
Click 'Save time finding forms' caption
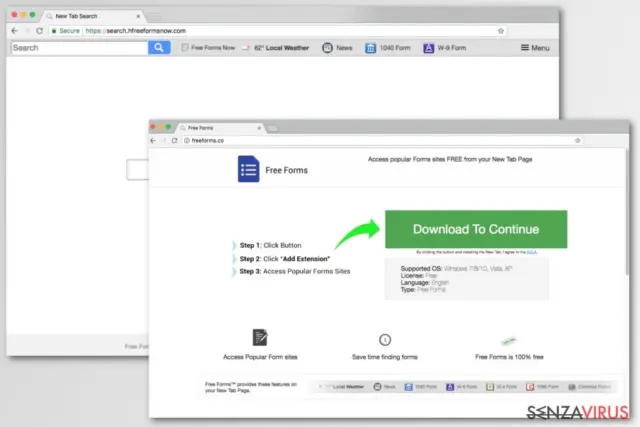385,357
